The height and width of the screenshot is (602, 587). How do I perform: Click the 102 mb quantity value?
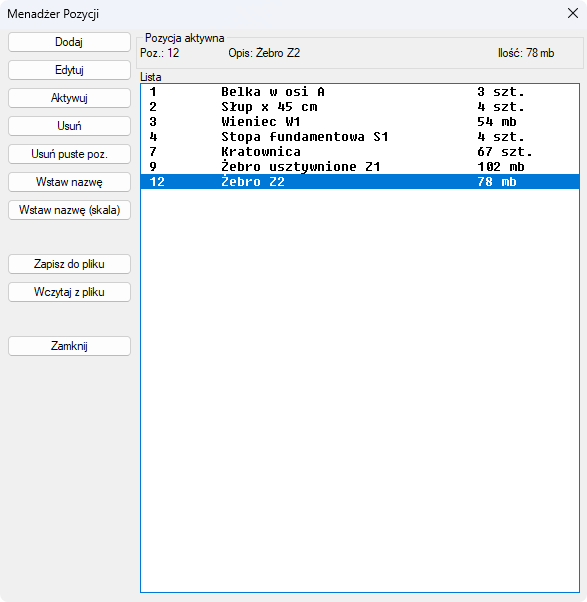click(x=501, y=167)
